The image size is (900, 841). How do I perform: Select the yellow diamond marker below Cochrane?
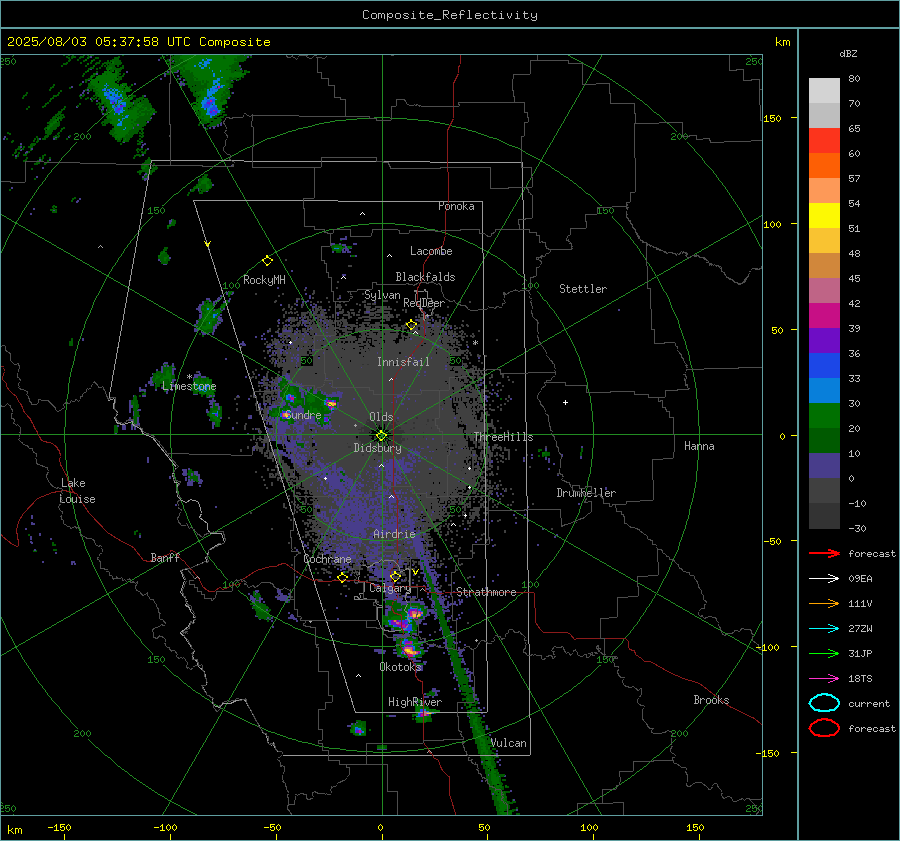pyautogui.click(x=342, y=577)
